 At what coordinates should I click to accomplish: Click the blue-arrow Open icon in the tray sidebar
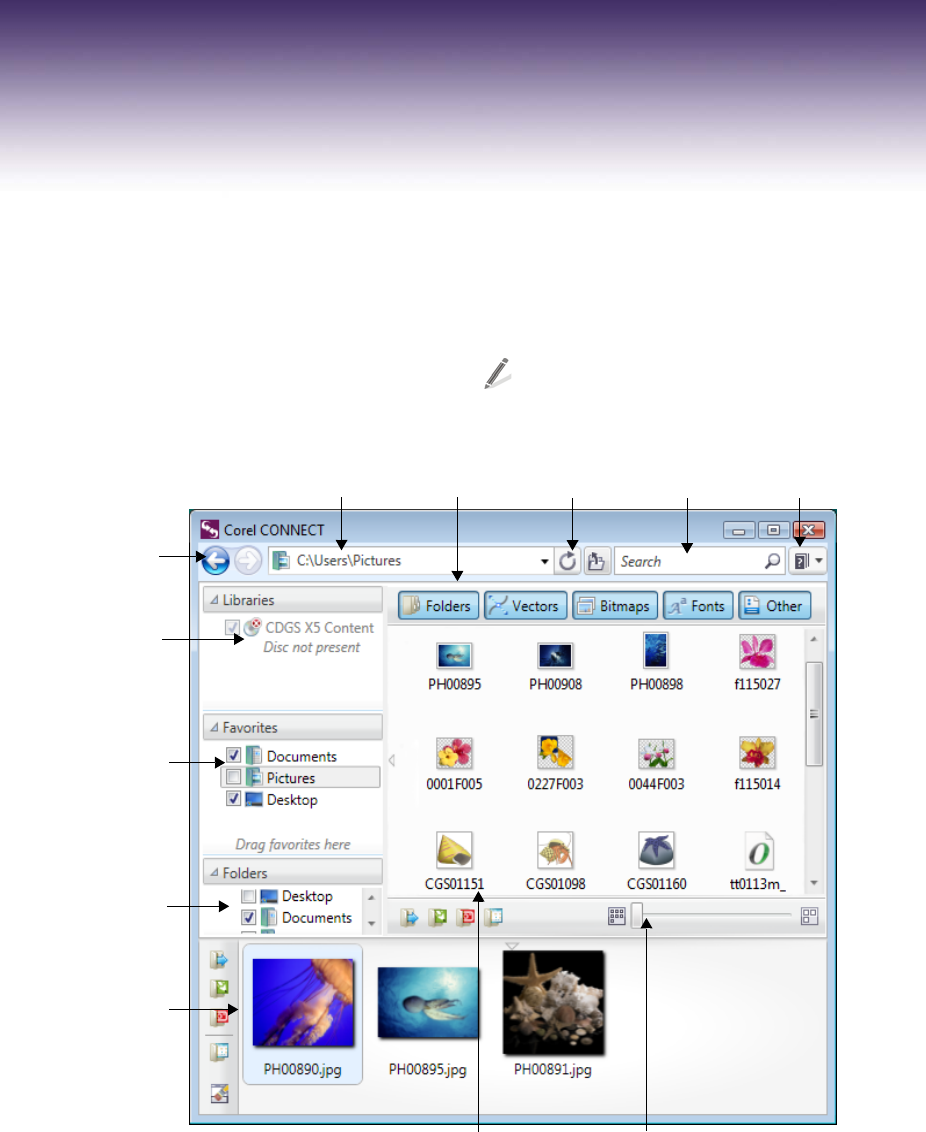219,959
